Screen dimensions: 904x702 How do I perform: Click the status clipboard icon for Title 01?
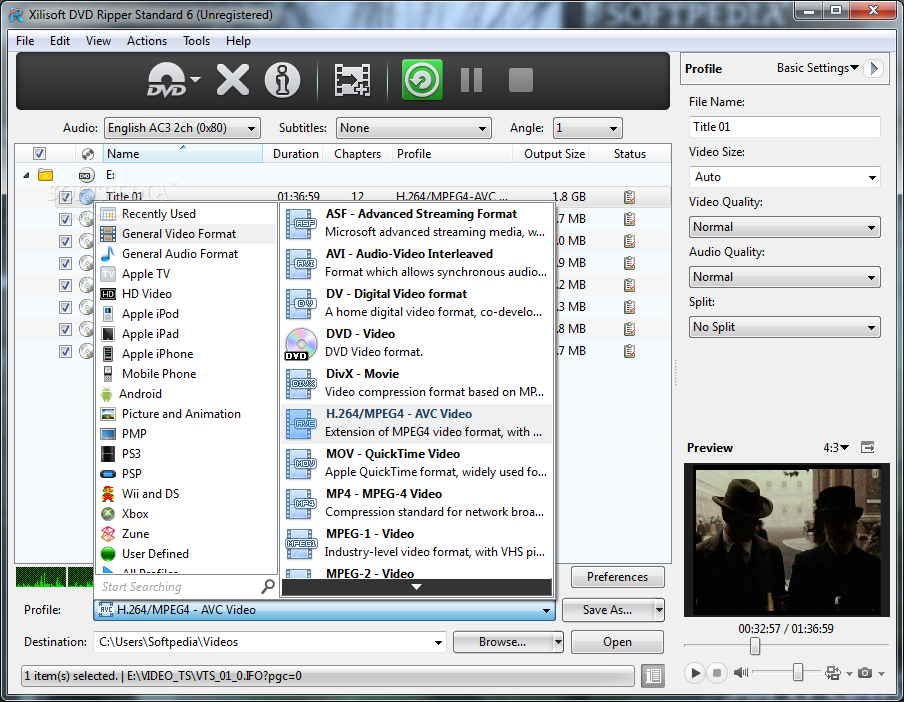629,197
